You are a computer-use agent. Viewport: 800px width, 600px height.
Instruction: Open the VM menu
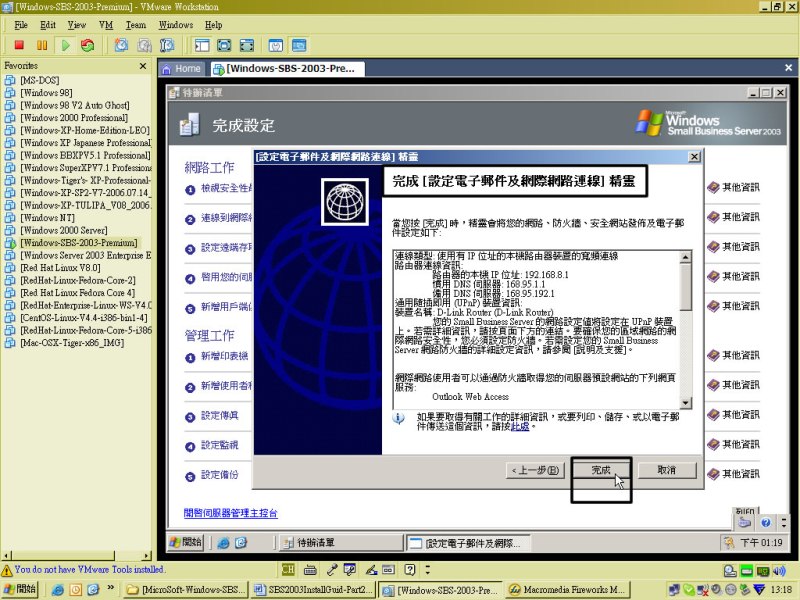tap(106, 25)
